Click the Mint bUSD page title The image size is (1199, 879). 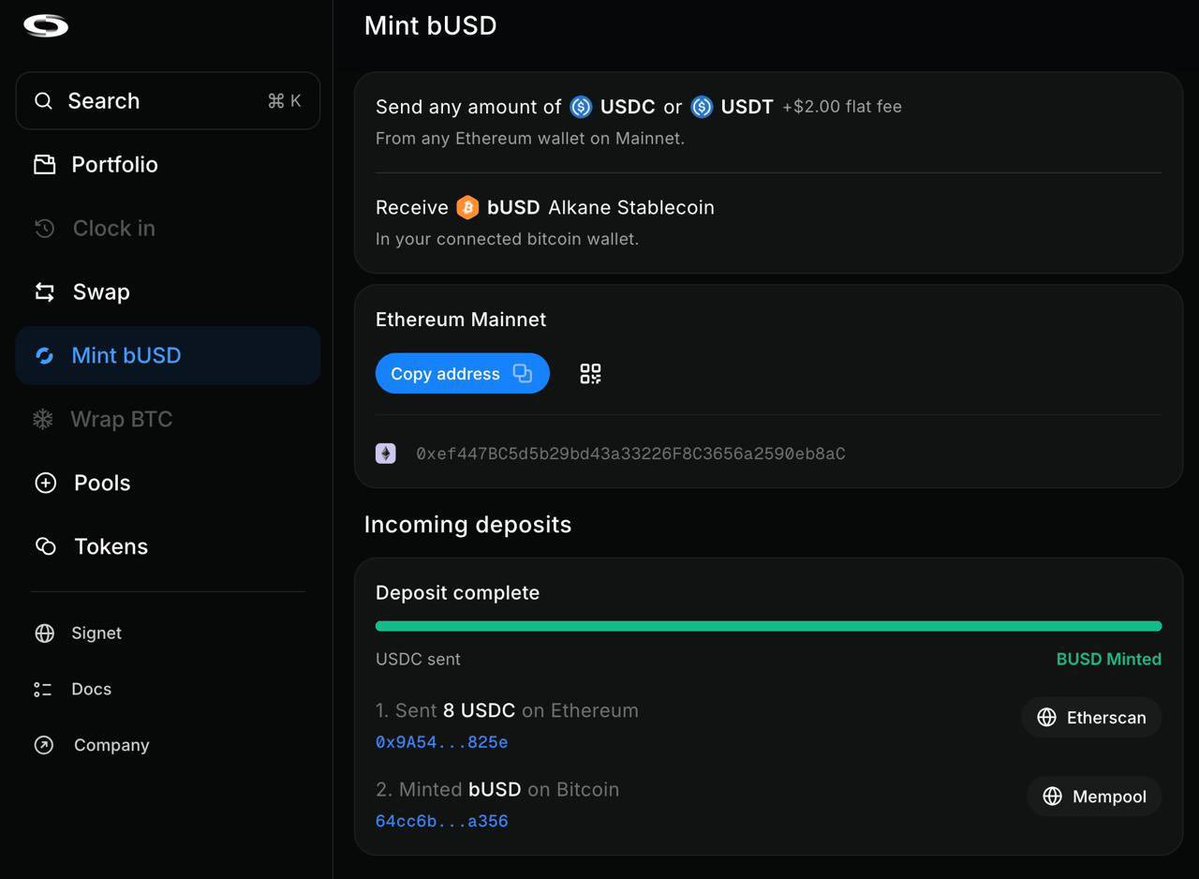431,25
